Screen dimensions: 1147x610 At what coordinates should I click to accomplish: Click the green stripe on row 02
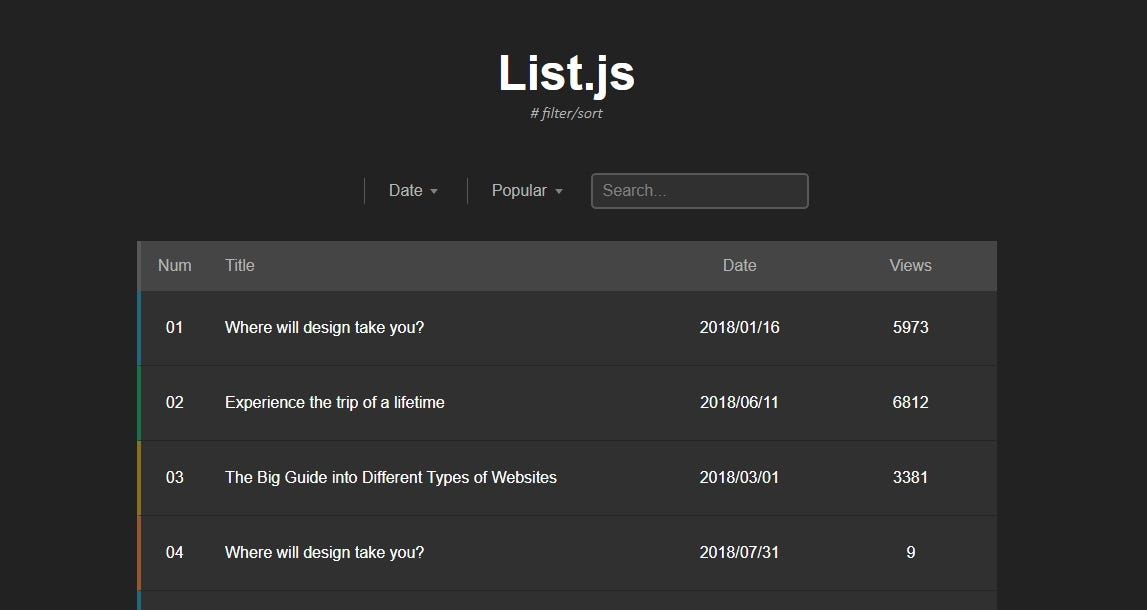(x=141, y=402)
